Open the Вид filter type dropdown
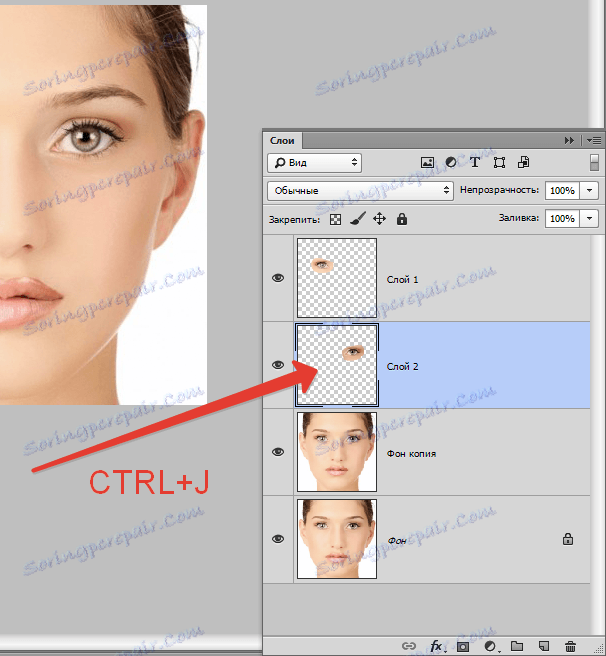This screenshot has width=606, height=656. 314,162
